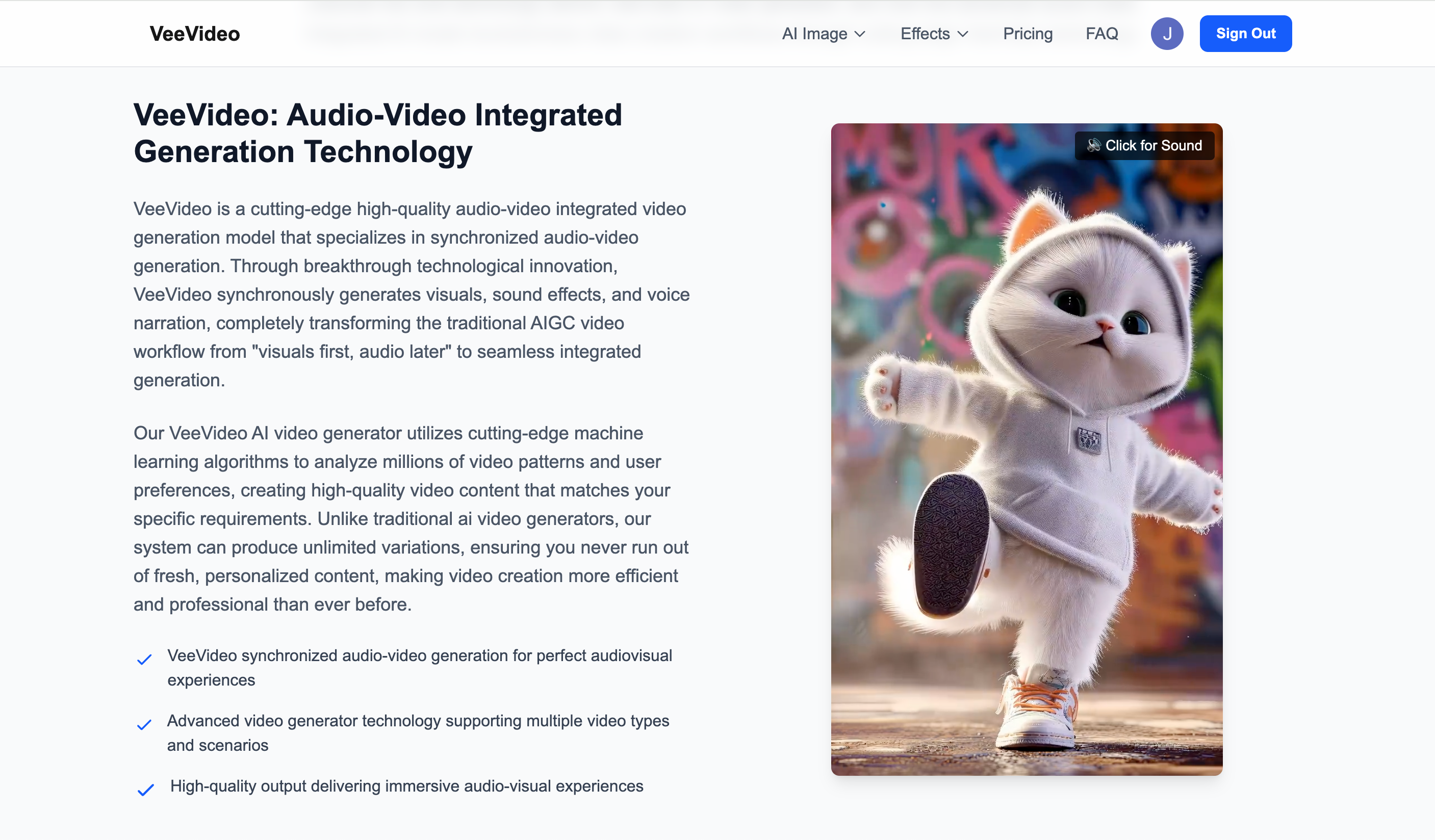1435x840 pixels.
Task: Click the J user avatar
Action: [x=1167, y=34]
